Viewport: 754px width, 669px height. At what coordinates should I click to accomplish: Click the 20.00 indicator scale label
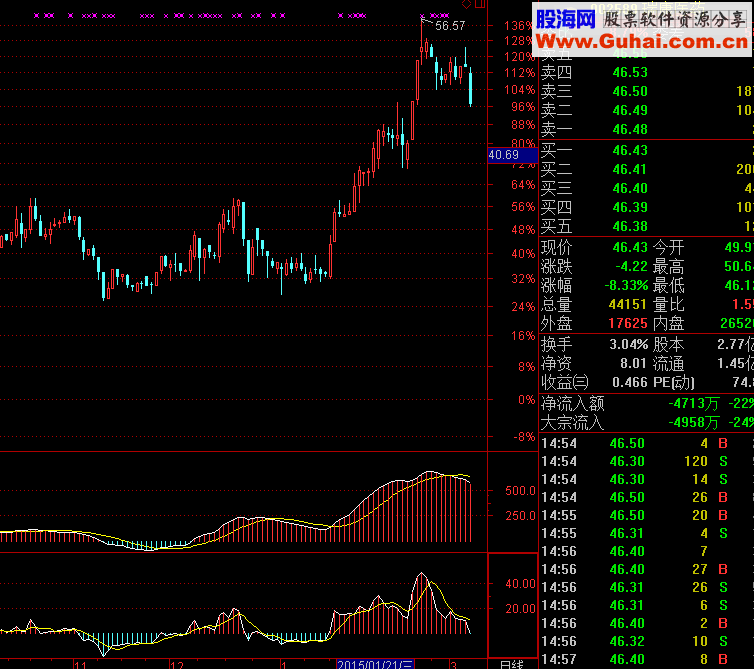(x=520, y=609)
